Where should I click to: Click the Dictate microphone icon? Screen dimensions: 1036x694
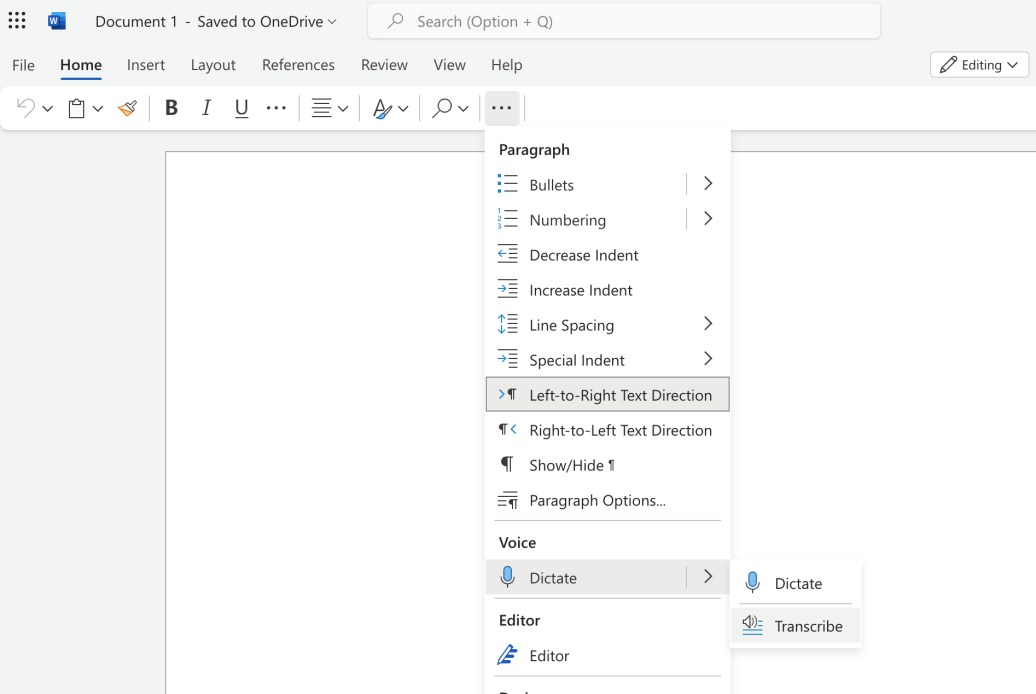(507, 577)
